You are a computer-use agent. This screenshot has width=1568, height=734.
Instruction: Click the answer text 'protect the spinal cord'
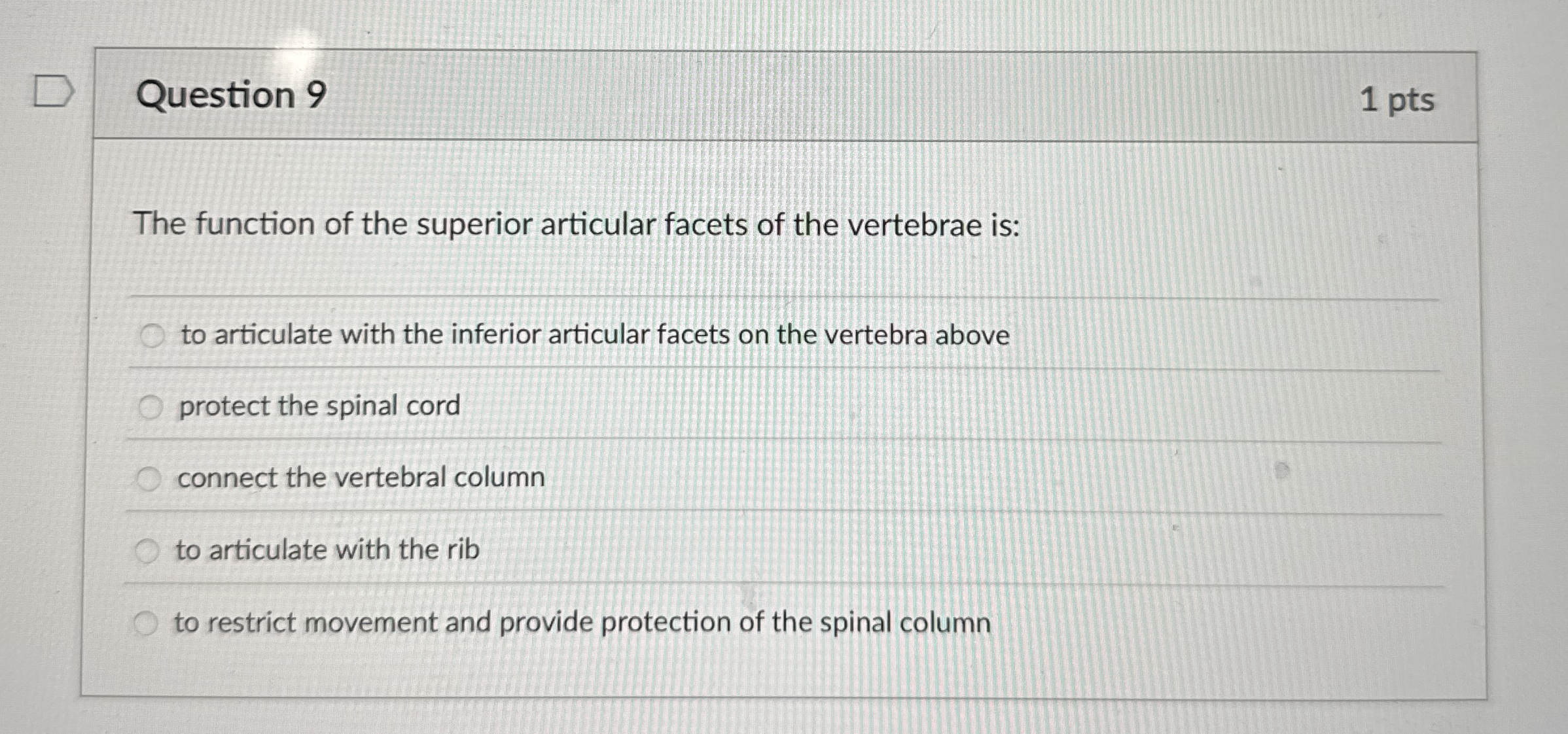[x=318, y=406]
